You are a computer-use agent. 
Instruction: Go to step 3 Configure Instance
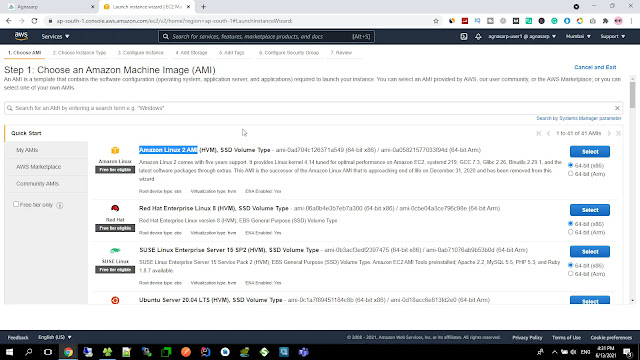point(141,53)
